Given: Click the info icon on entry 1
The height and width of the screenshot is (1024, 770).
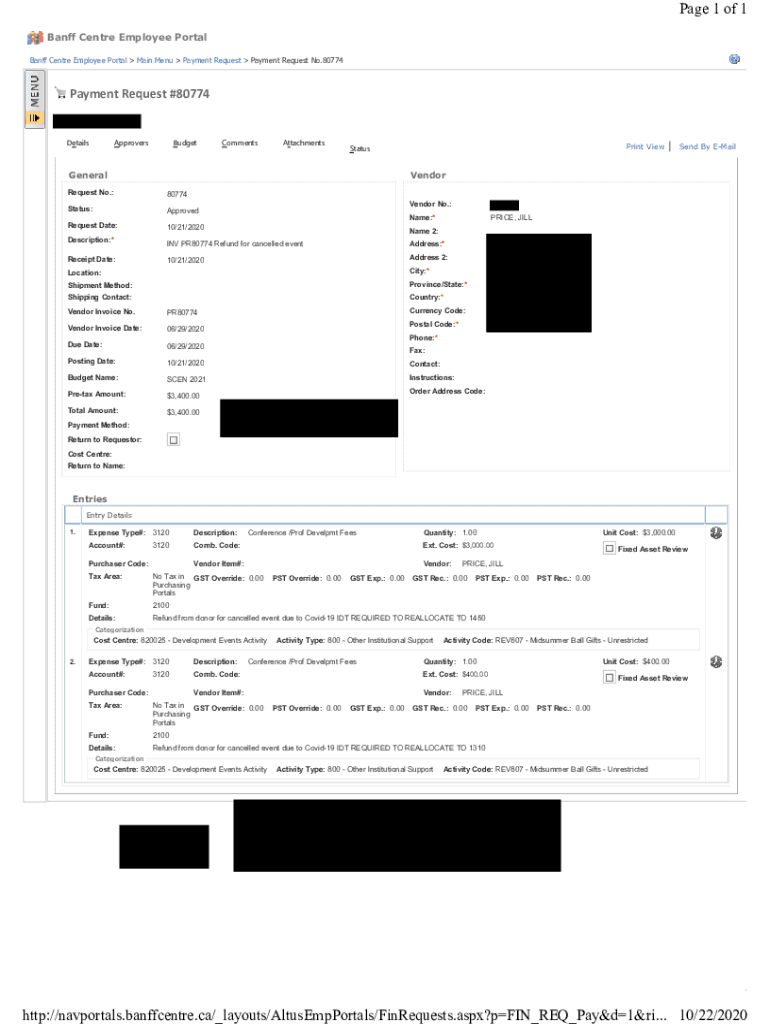Looking at the screenshot, I should (x=716, y=533).
